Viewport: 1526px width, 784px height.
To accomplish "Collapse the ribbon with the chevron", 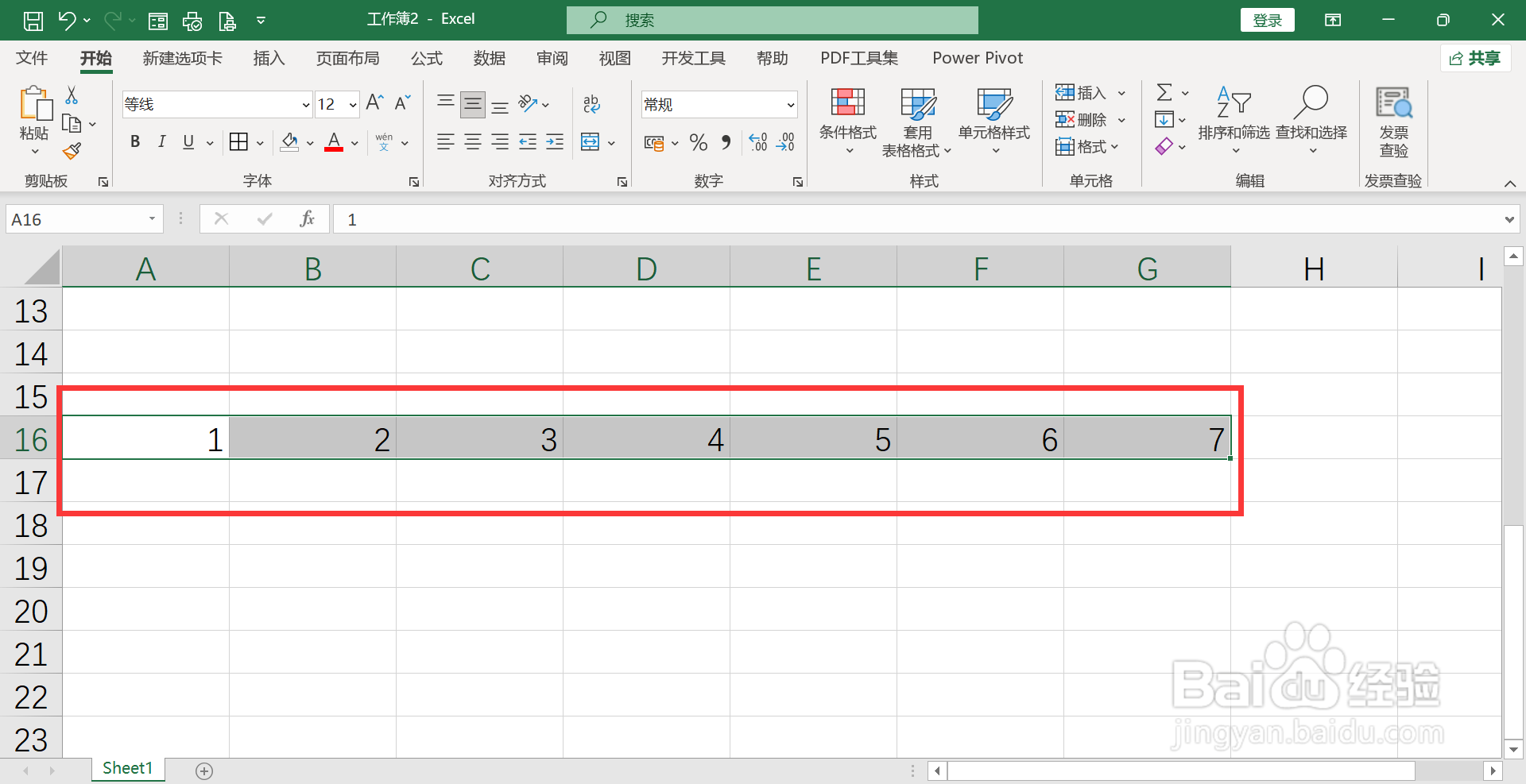I will (x=1510, y=183).
